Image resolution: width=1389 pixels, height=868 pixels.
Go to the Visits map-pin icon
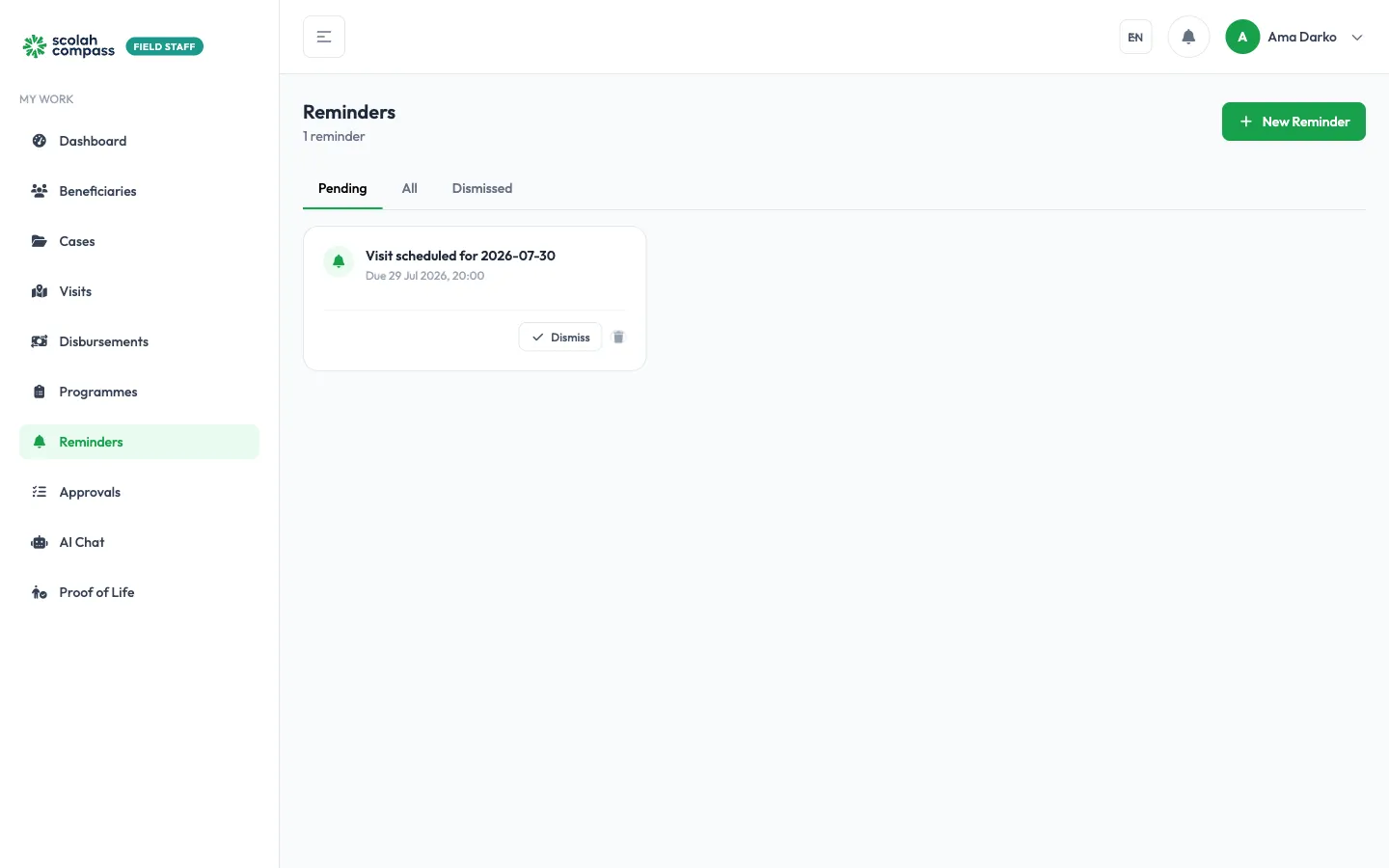point(40,291)
